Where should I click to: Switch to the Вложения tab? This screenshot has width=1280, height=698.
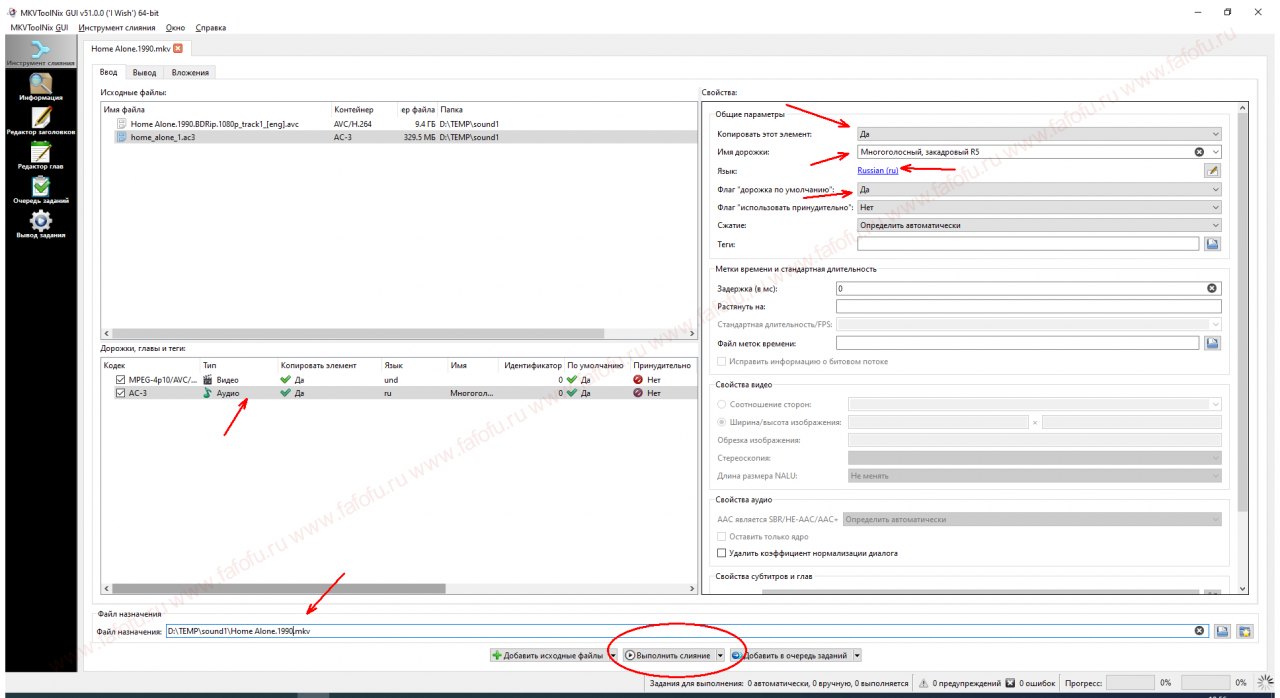190,72
